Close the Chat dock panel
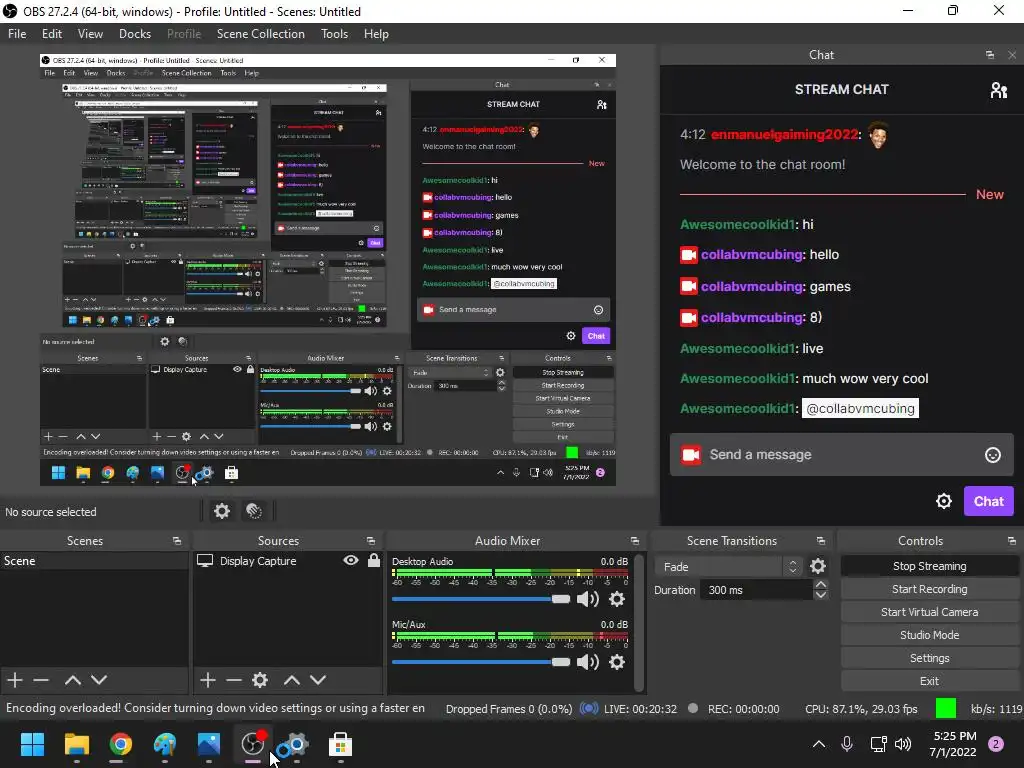This screenshot has height=768, width=1024. (x=1012, y=55)
